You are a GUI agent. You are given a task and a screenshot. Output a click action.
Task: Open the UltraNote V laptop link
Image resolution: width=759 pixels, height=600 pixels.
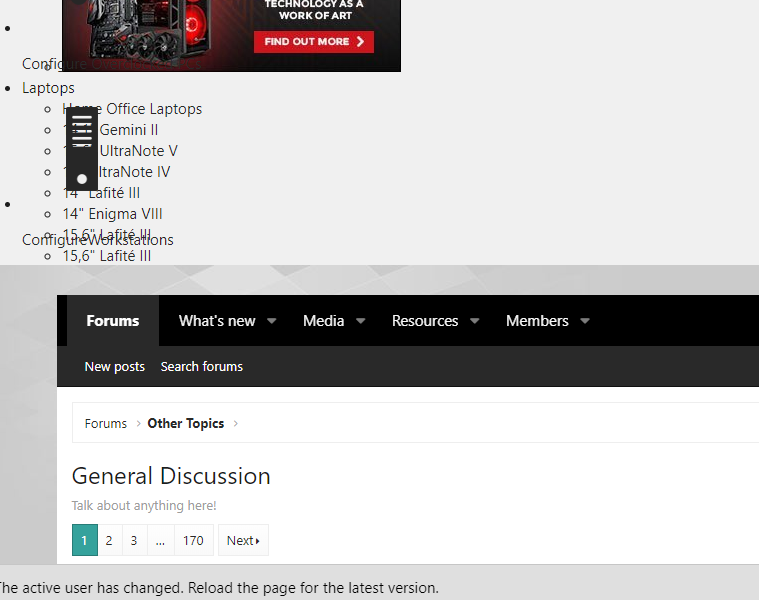coord(120,151)
